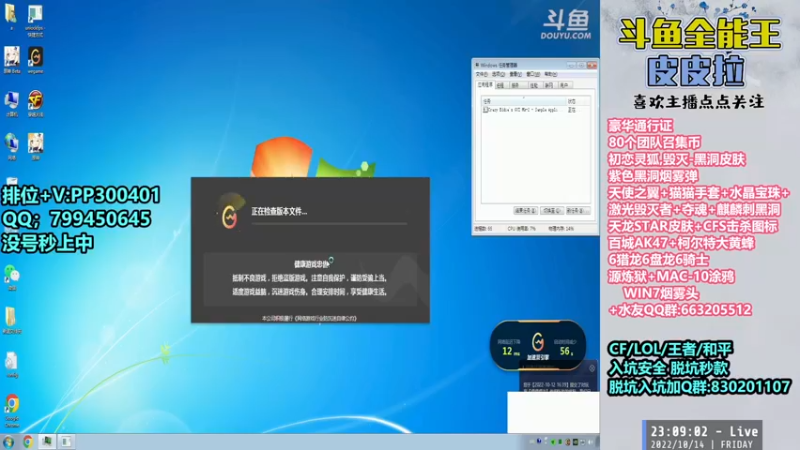Screen dimensions: 800x450
Task: Open the wegame desktop shortcut
Action: [35, 60]
